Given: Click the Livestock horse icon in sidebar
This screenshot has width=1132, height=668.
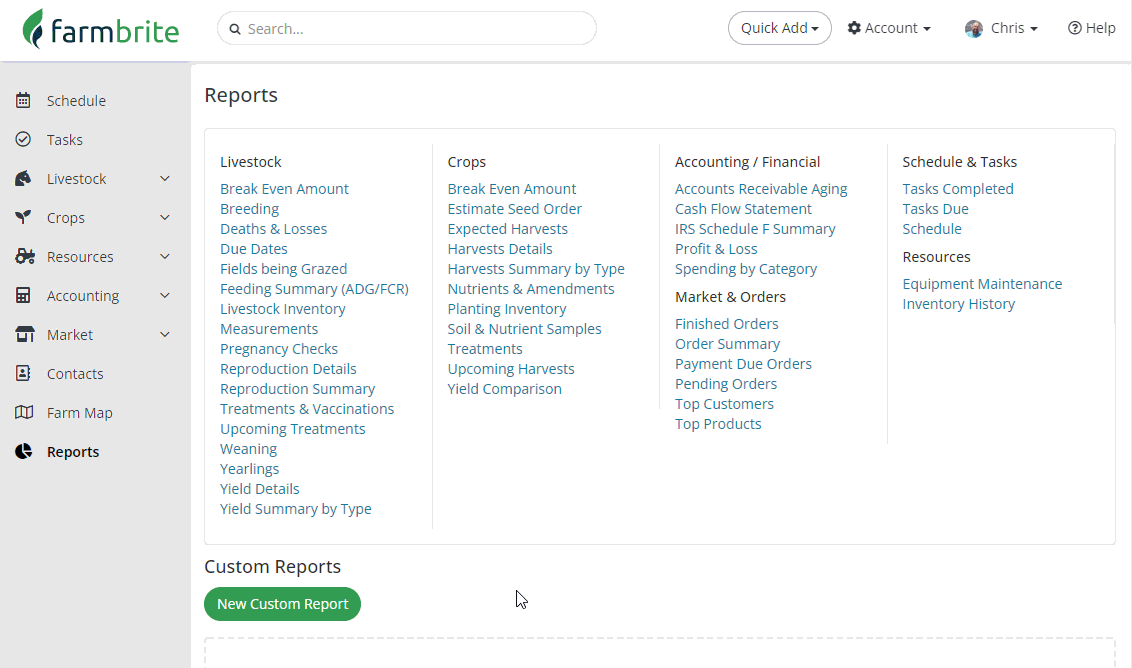Looking at the screenshot, I should 23,178.
